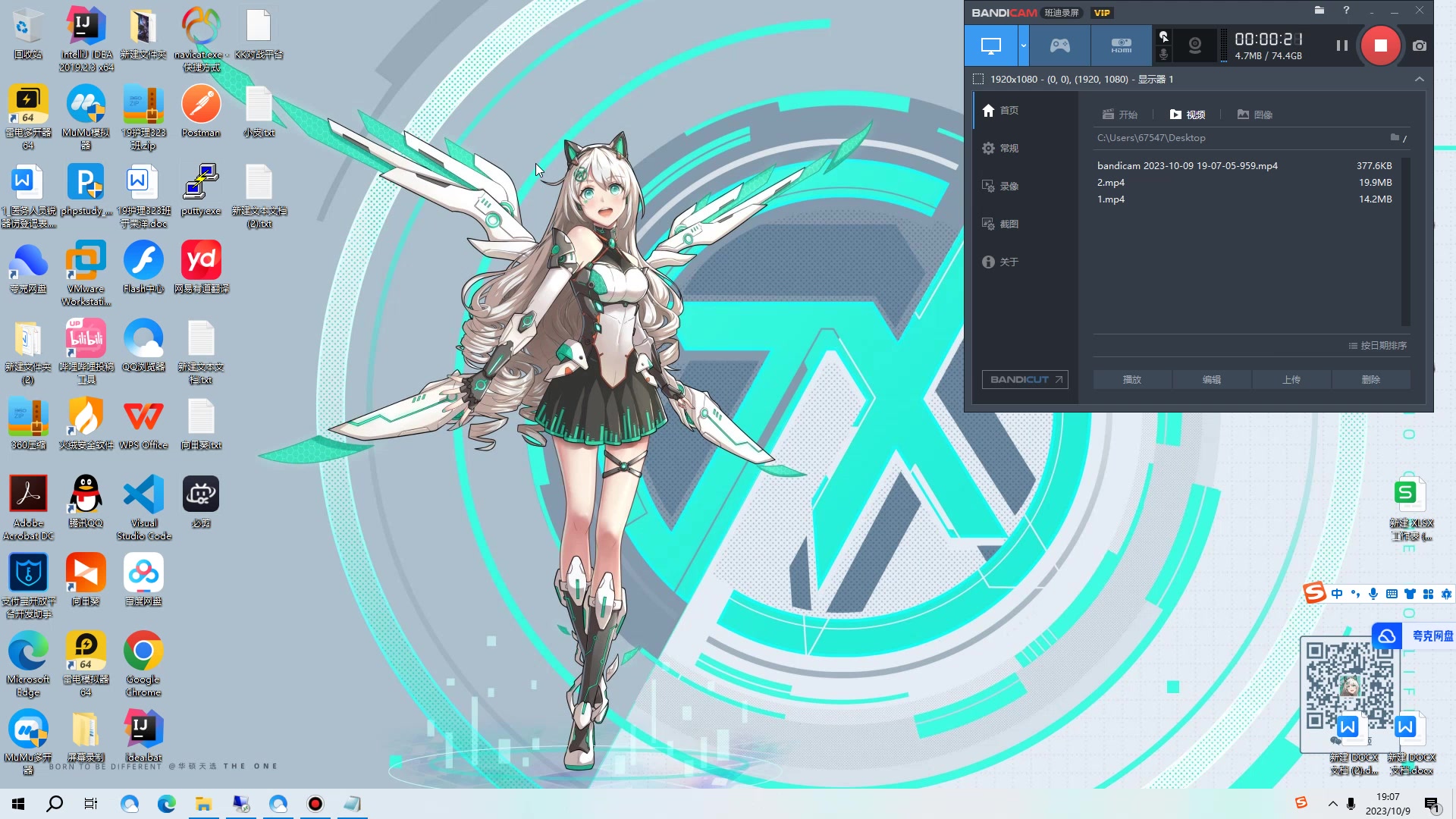Toggle microphone recording in Bandicam
Viewport: 1456px width, 819px height.
pos(1163,55)
